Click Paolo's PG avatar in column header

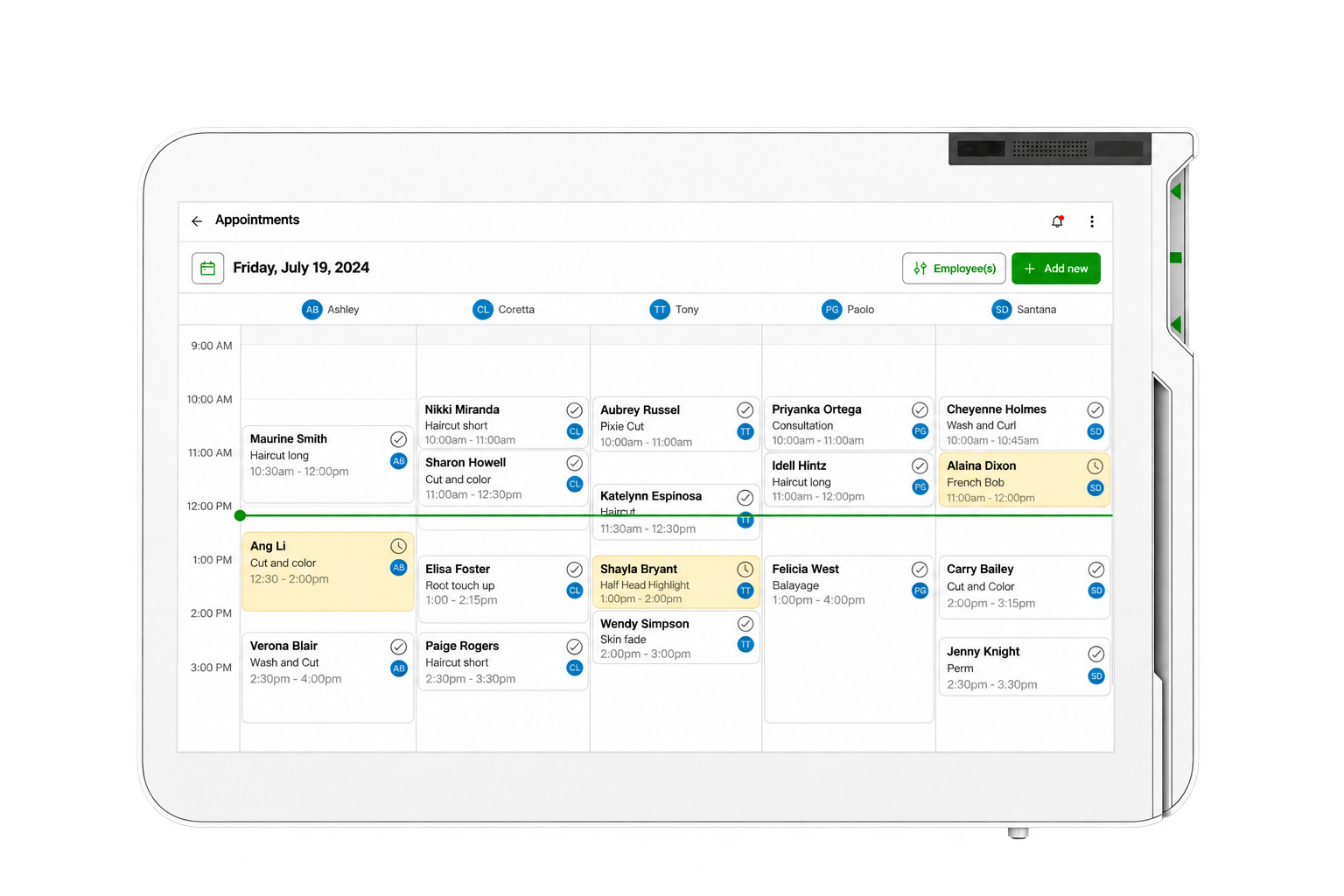click(x=831, y=310)
